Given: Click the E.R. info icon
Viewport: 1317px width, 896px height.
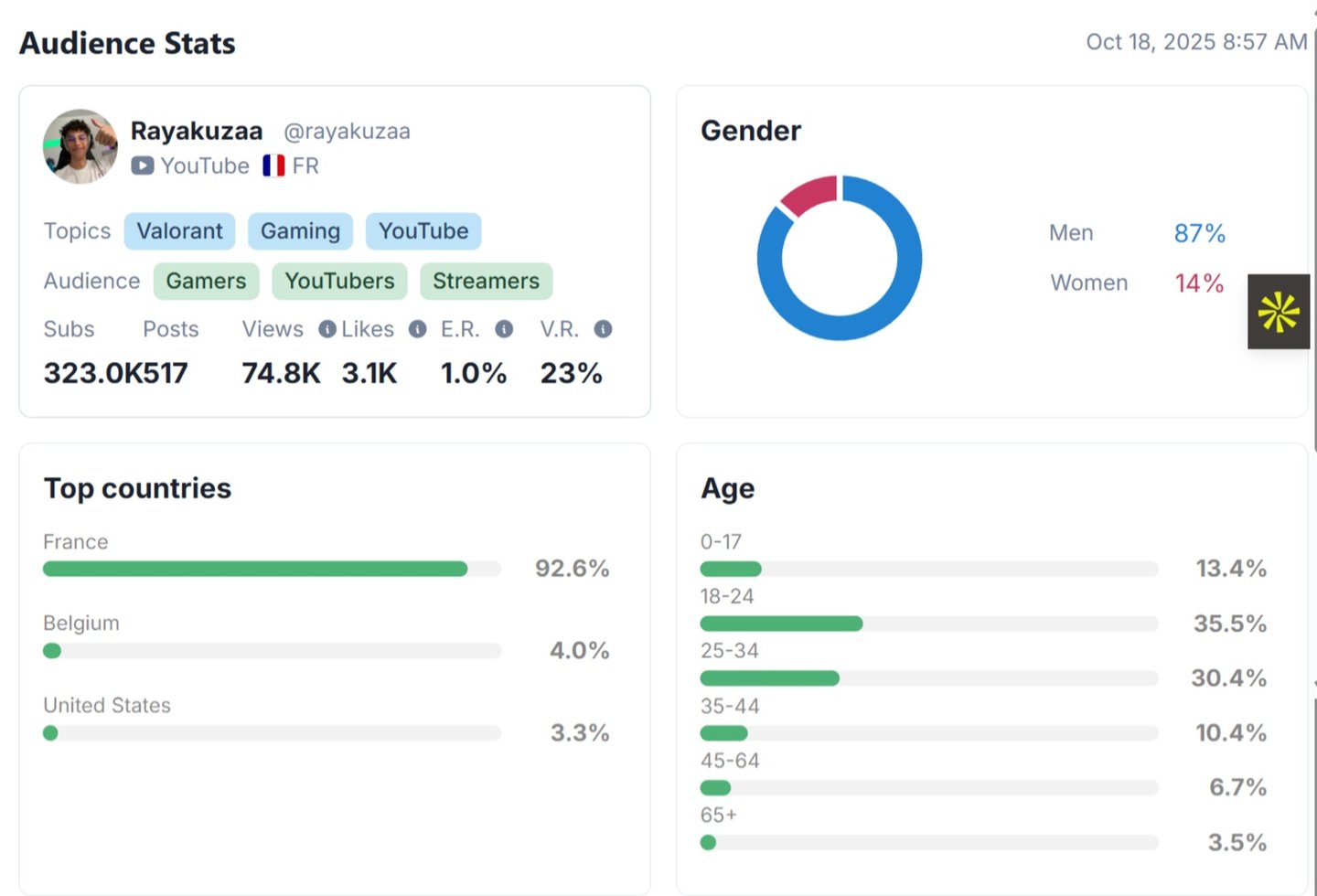Looking at the screenshot, I should pyautogui.click(x=504, y=329).
